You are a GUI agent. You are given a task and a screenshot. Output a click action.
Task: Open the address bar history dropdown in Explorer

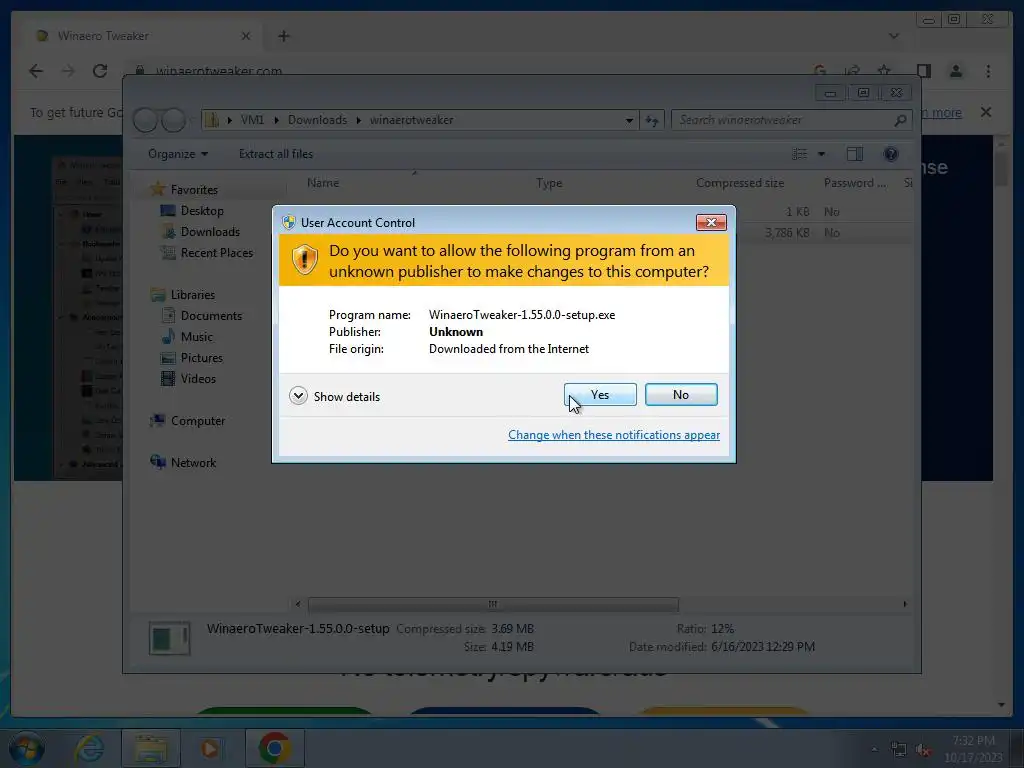pyautogui.click(x=629, y=120)
